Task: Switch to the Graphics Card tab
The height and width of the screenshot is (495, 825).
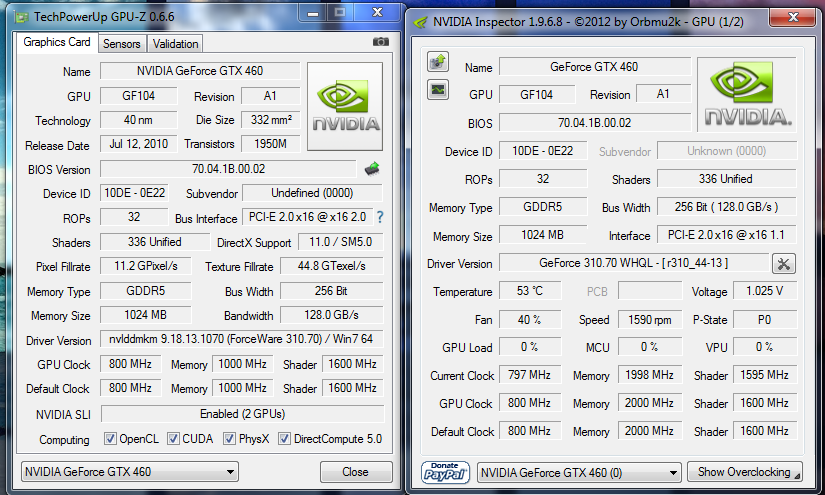Action: tap(57, 42)
